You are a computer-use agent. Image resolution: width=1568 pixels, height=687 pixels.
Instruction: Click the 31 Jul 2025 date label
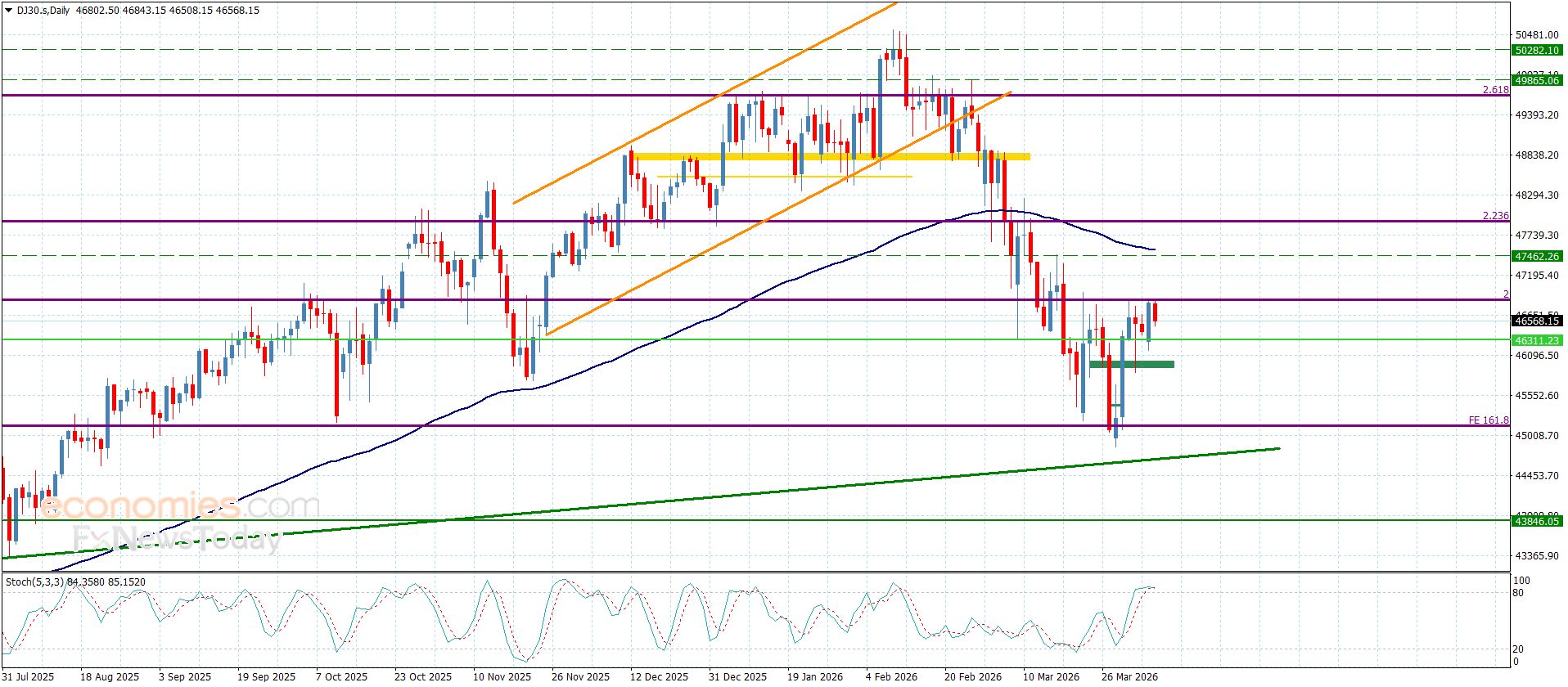click(x=29, y=677)
